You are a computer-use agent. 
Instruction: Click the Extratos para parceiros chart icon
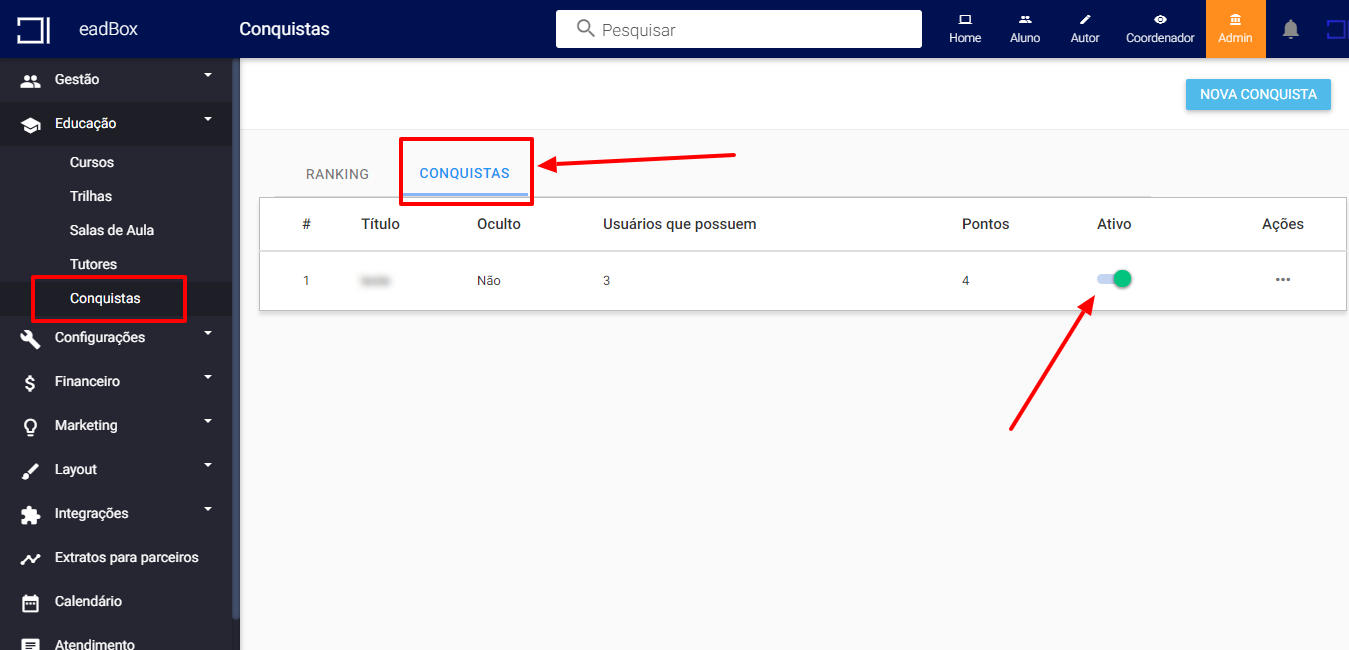pyautogui.click(x=31, y=558)
